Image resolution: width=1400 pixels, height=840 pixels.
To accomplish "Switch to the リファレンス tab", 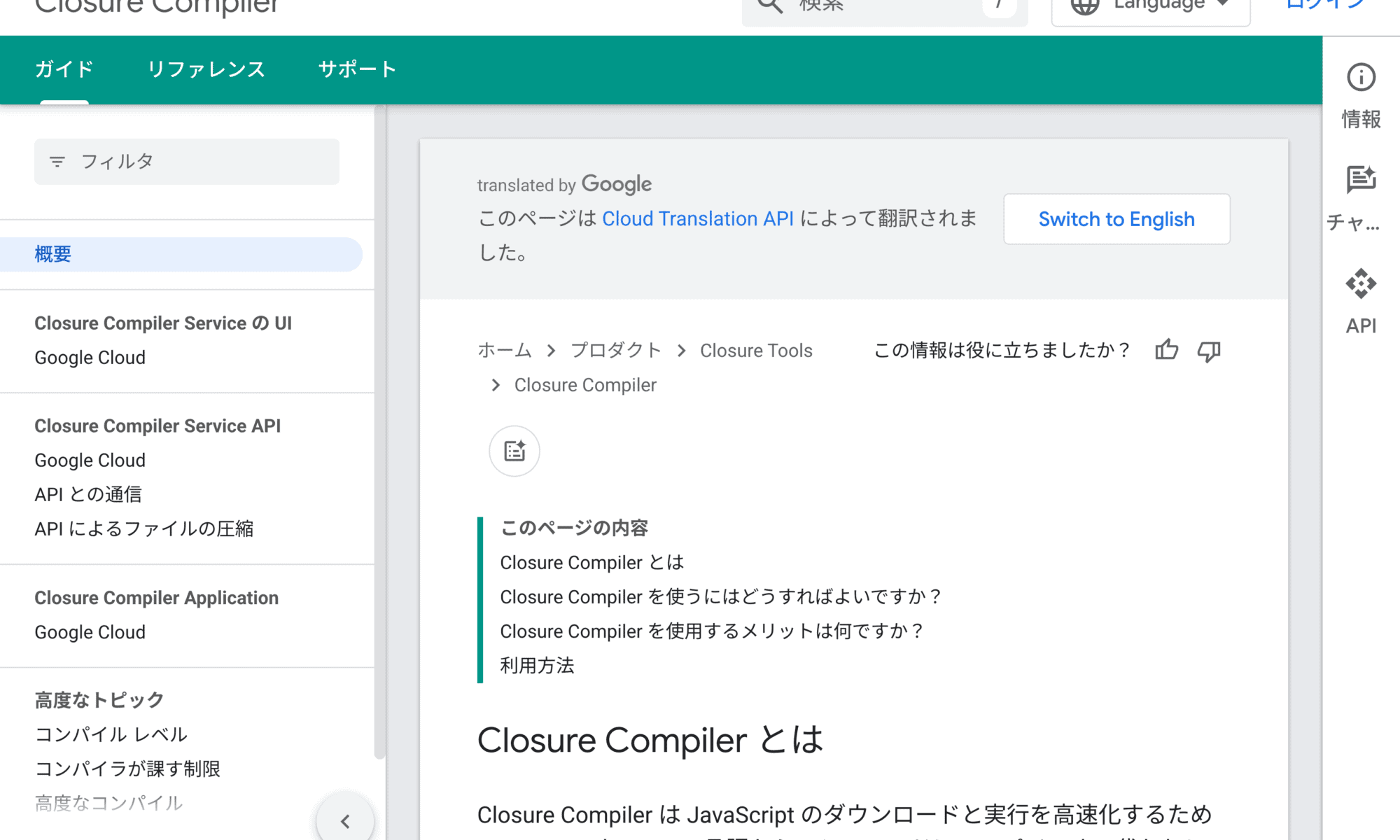I will tap(206, 69).
